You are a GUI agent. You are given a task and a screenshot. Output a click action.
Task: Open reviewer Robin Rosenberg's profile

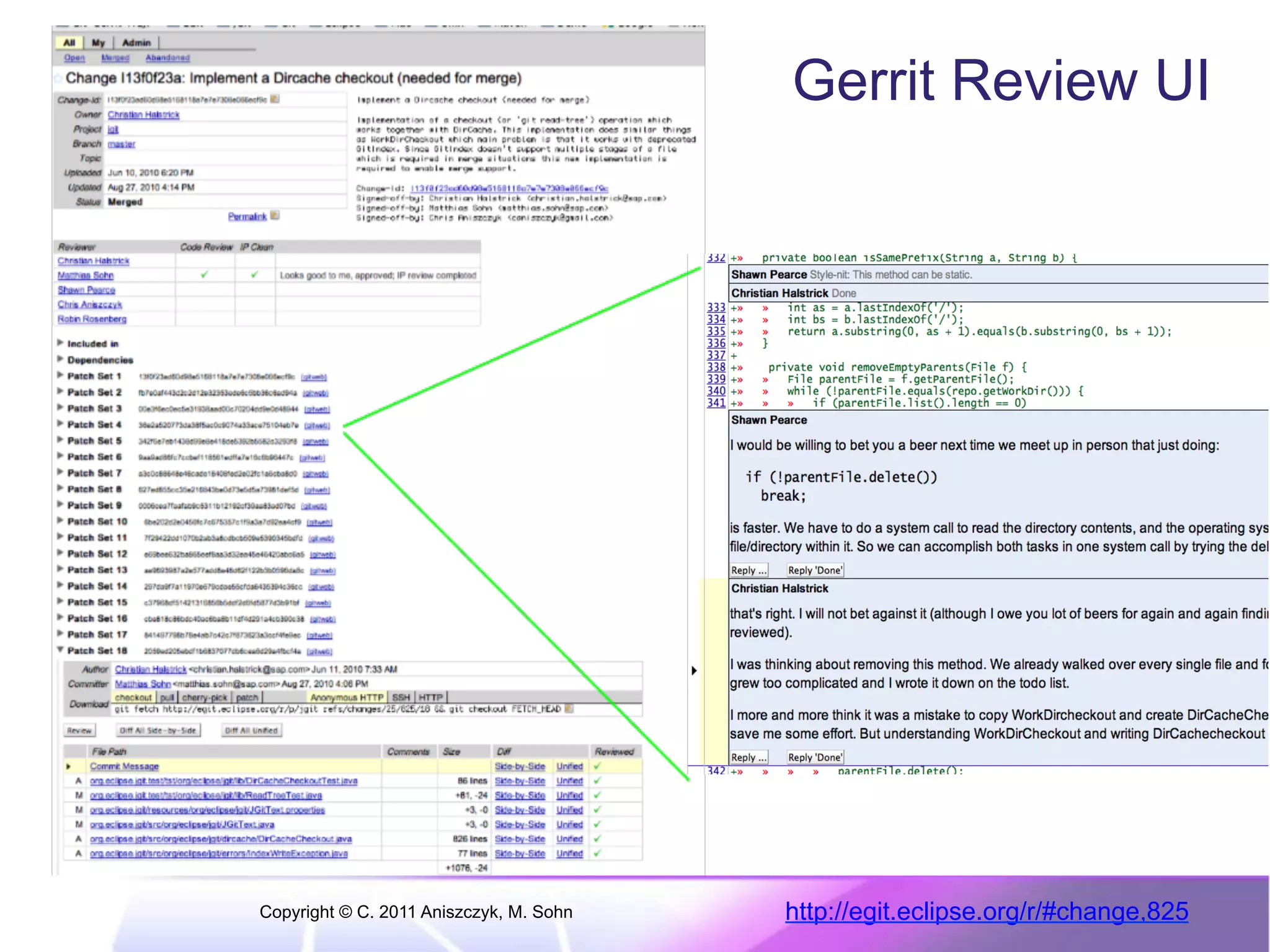(x=92, y=319)
